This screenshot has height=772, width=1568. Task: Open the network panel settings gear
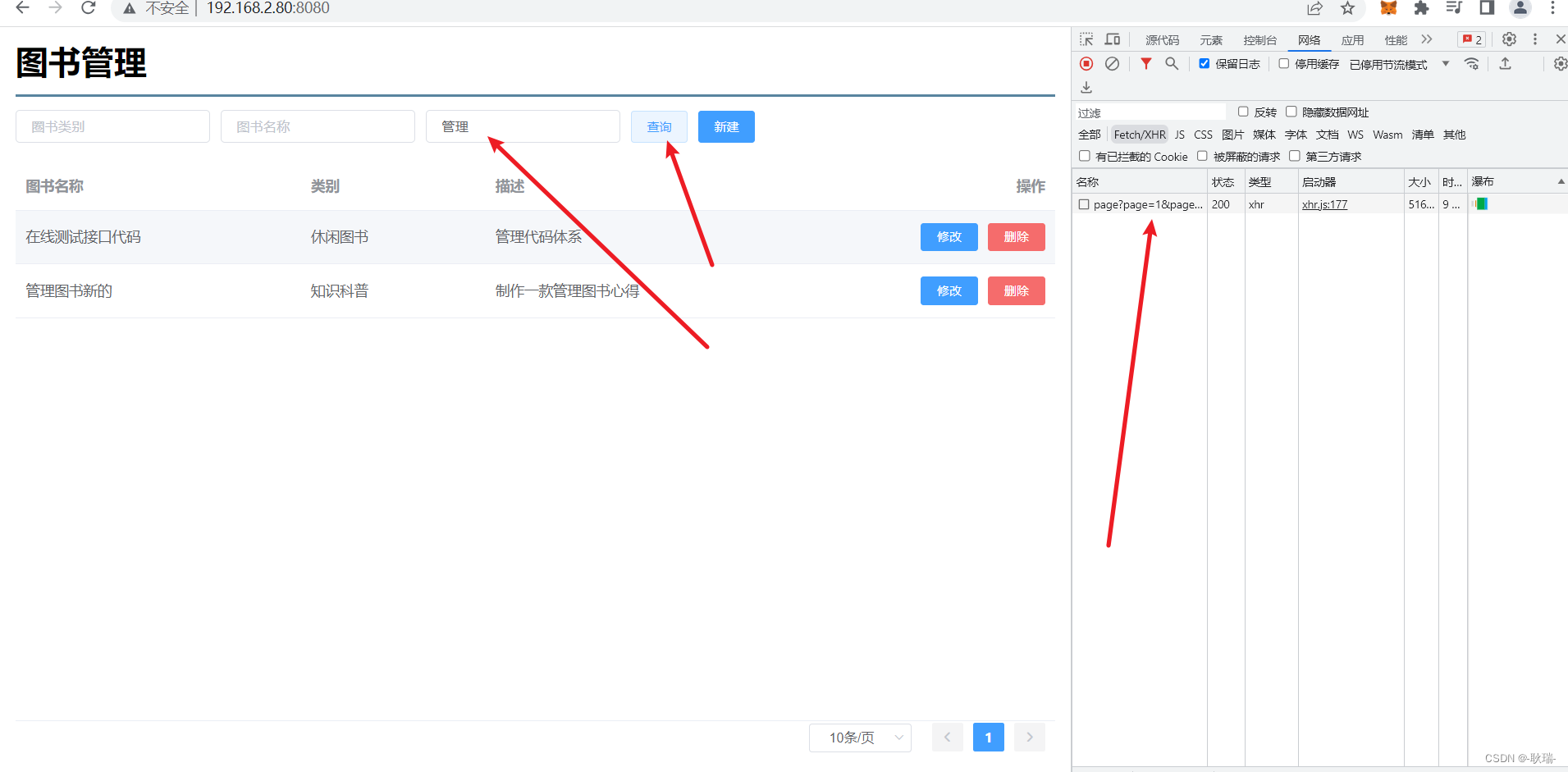[1560, 64]
